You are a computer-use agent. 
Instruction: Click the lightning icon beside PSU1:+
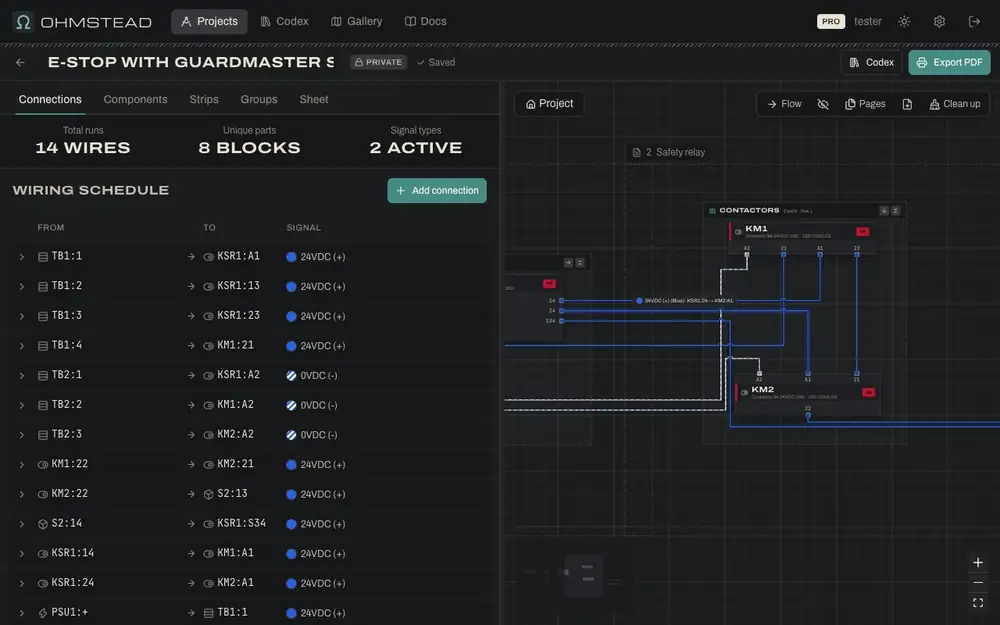pos(43,613)
